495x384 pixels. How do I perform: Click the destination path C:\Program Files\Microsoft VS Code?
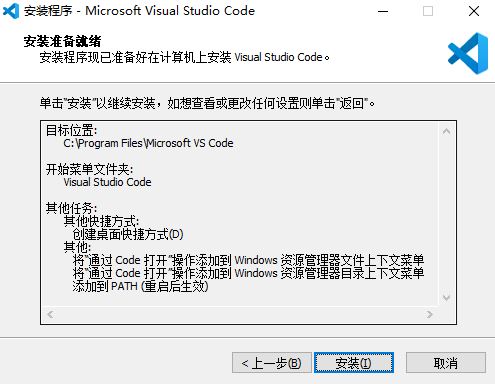click(x=148, y=143)
